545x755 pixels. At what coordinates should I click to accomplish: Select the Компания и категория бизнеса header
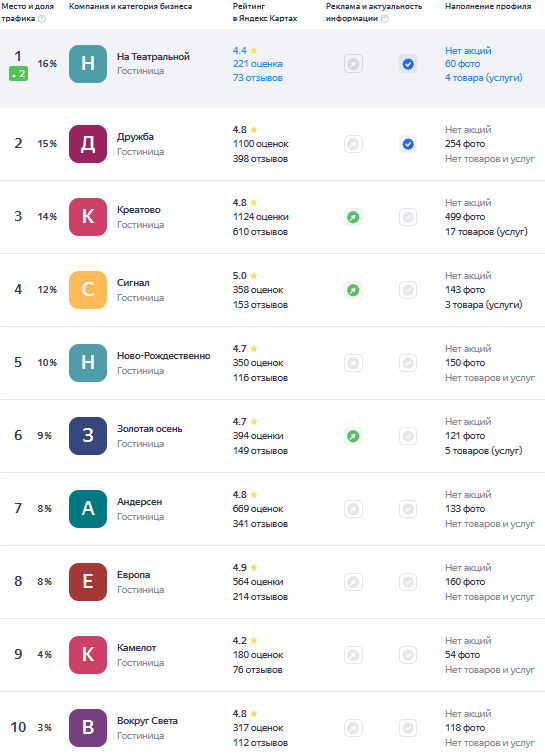(x=130, y=6)
